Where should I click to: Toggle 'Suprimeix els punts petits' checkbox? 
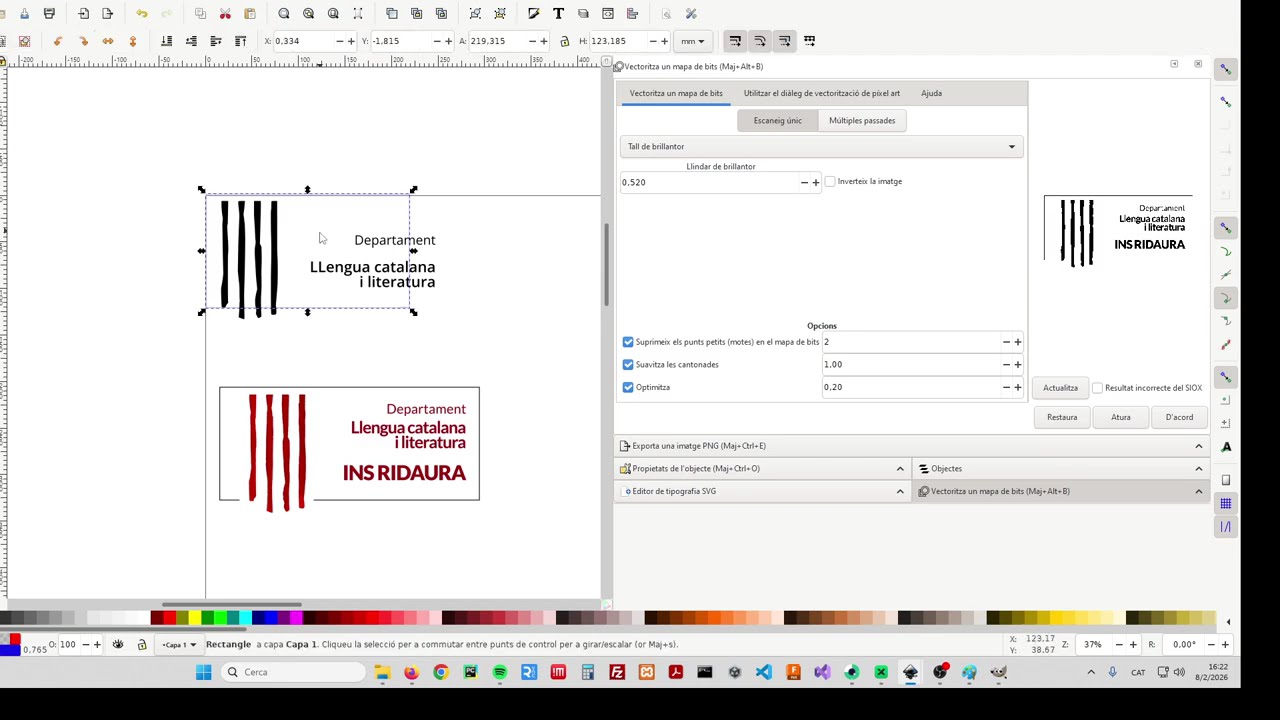pos(628,342)
